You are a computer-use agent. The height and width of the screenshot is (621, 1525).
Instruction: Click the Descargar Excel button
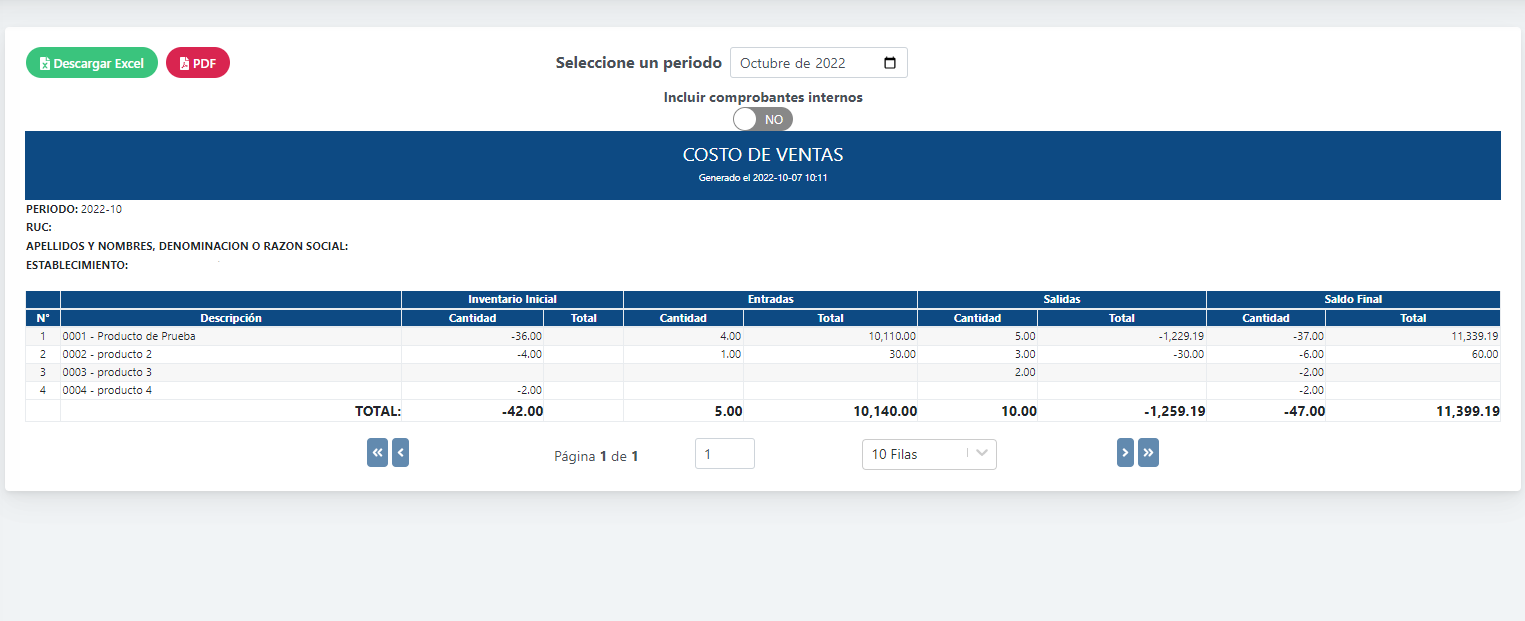click(x=91, y=63)
